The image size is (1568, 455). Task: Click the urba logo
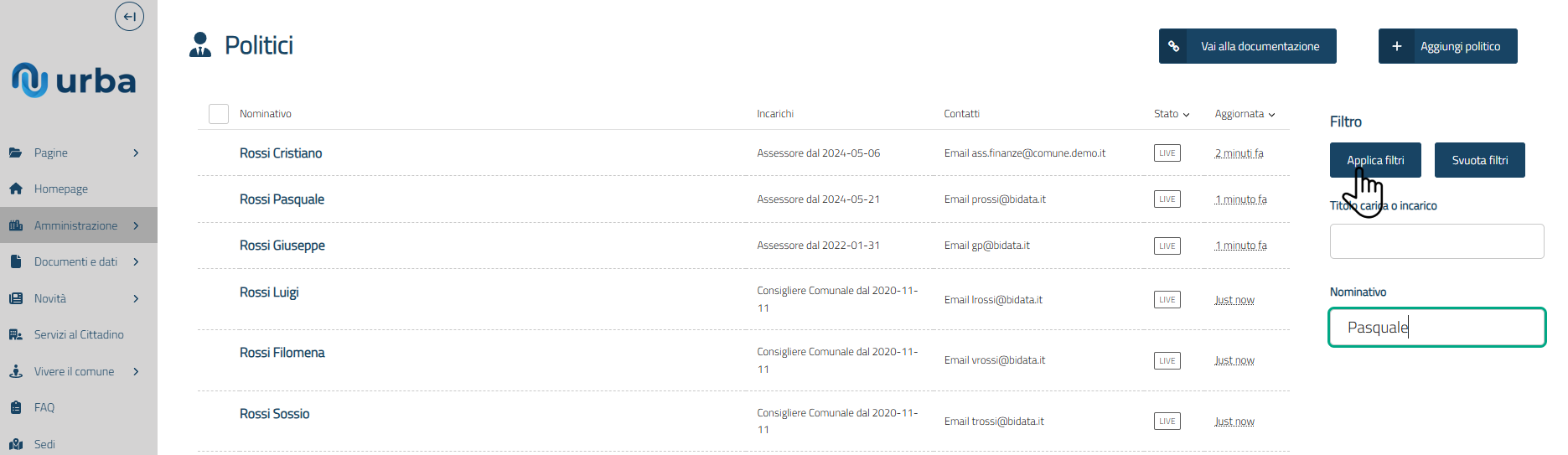(x=74, y=80)
